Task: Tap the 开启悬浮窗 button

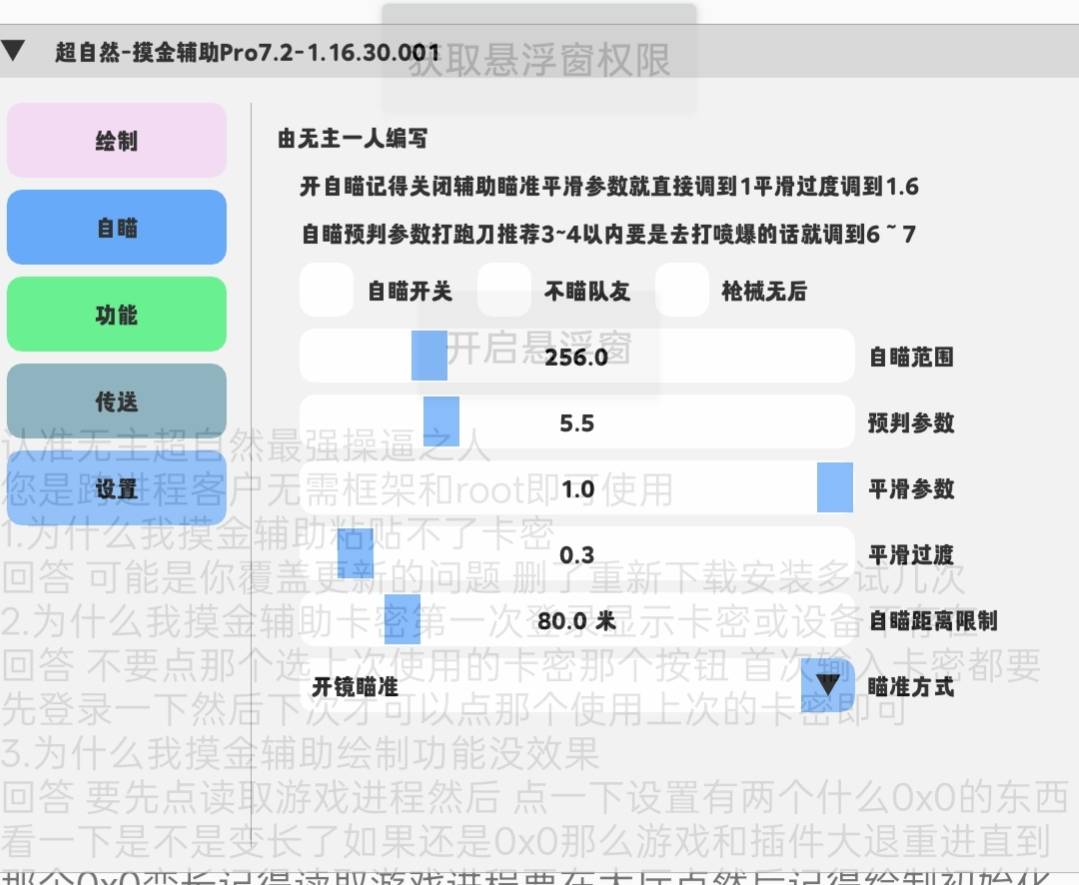Action: click(538, 348)
